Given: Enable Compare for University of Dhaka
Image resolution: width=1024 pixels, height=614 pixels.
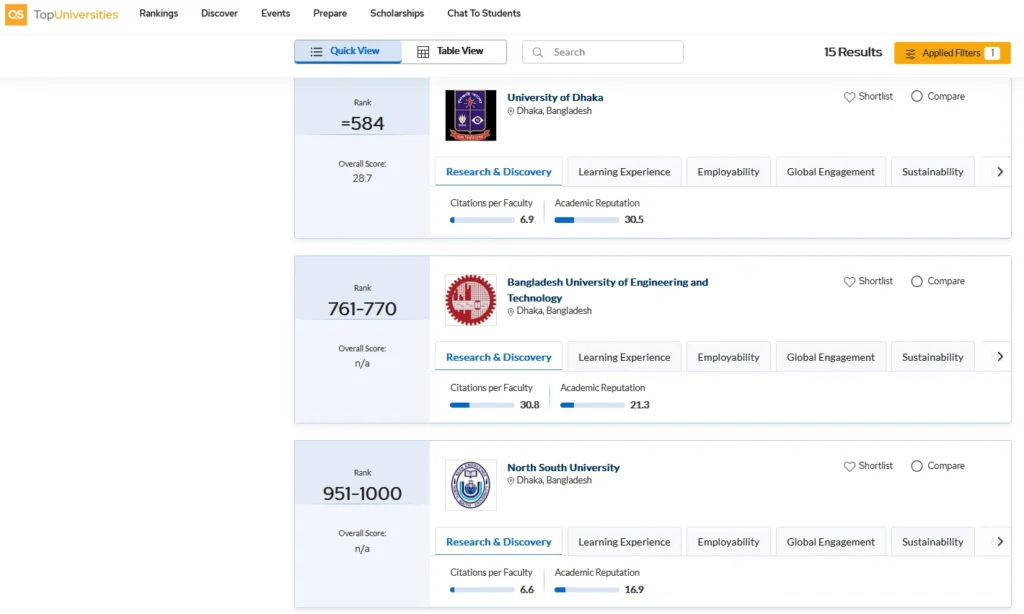Looking at the screenshot, I should pyautogui.click(x=916, y=96).
